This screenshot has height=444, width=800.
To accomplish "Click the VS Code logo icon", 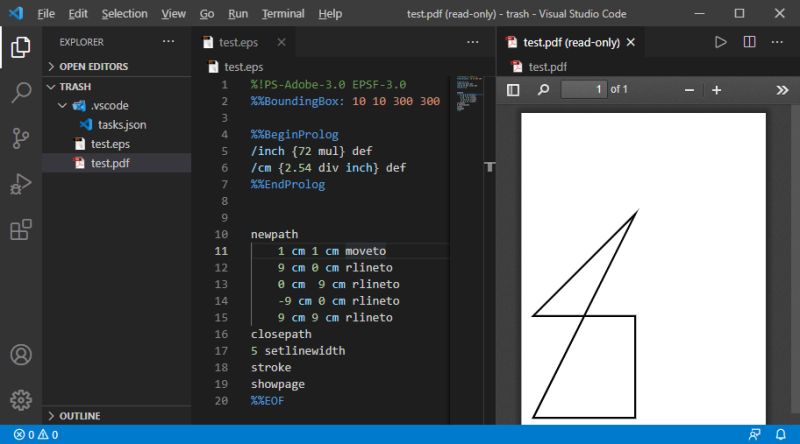I will click(16, 13).
